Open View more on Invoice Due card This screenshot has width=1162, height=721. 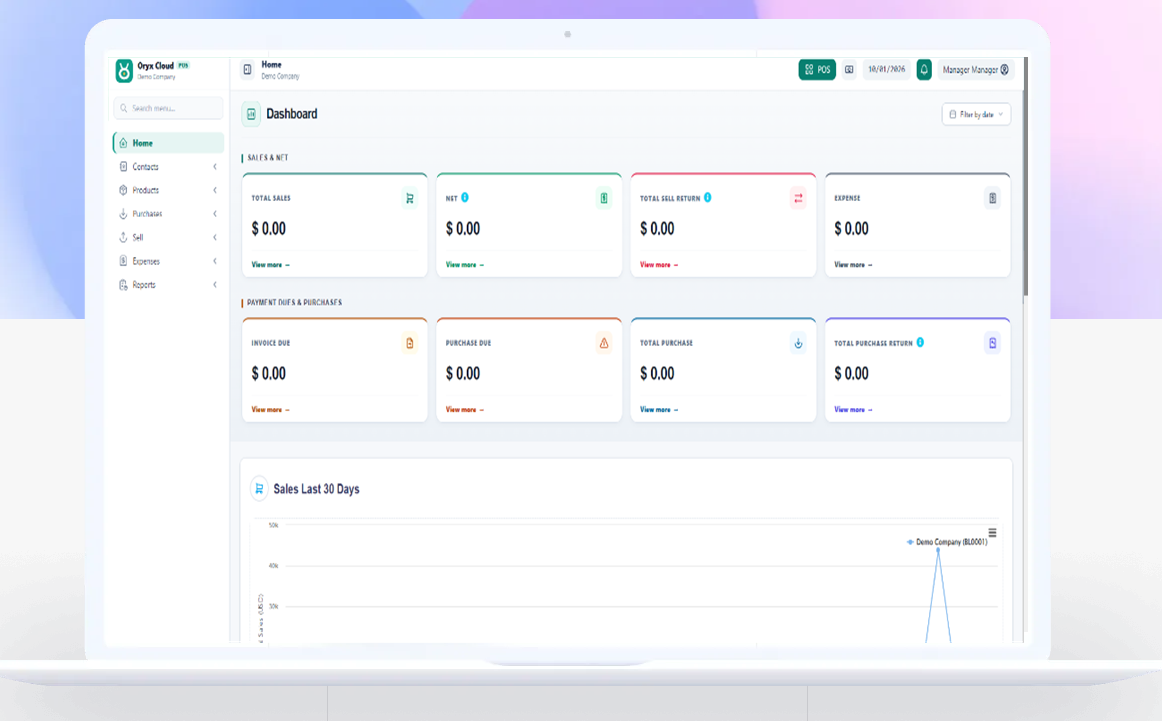(270, 410)
